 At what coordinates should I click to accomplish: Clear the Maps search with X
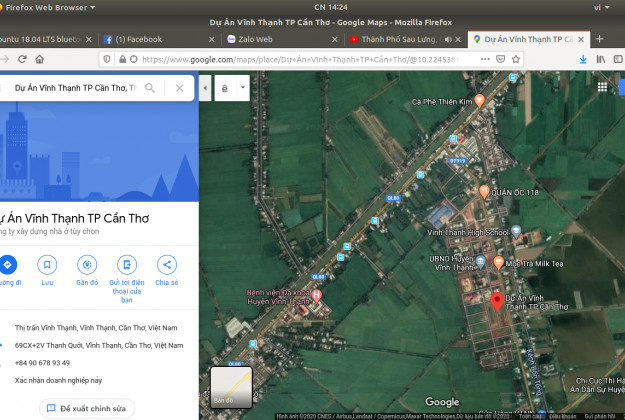coord(179,88)
